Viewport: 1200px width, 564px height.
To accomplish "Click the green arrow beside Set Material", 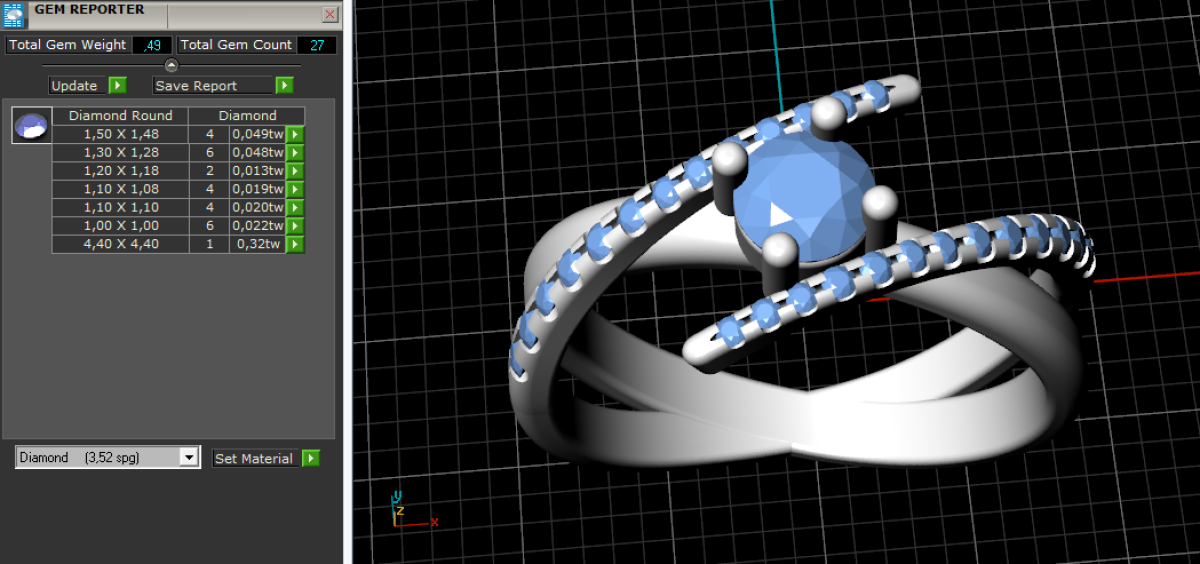I will 311,458.
